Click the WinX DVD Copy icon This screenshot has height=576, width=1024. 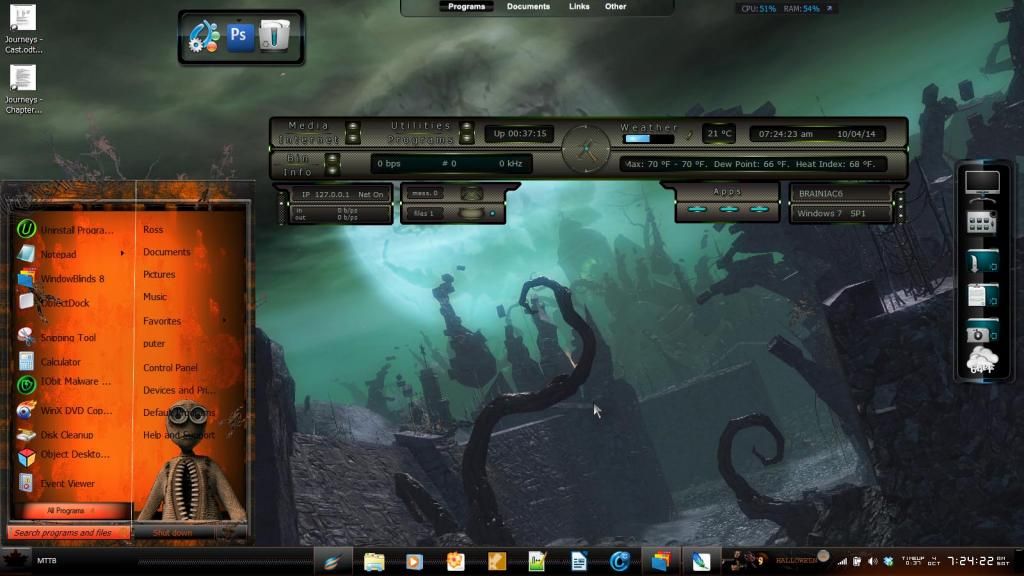(x=26, y=410)
